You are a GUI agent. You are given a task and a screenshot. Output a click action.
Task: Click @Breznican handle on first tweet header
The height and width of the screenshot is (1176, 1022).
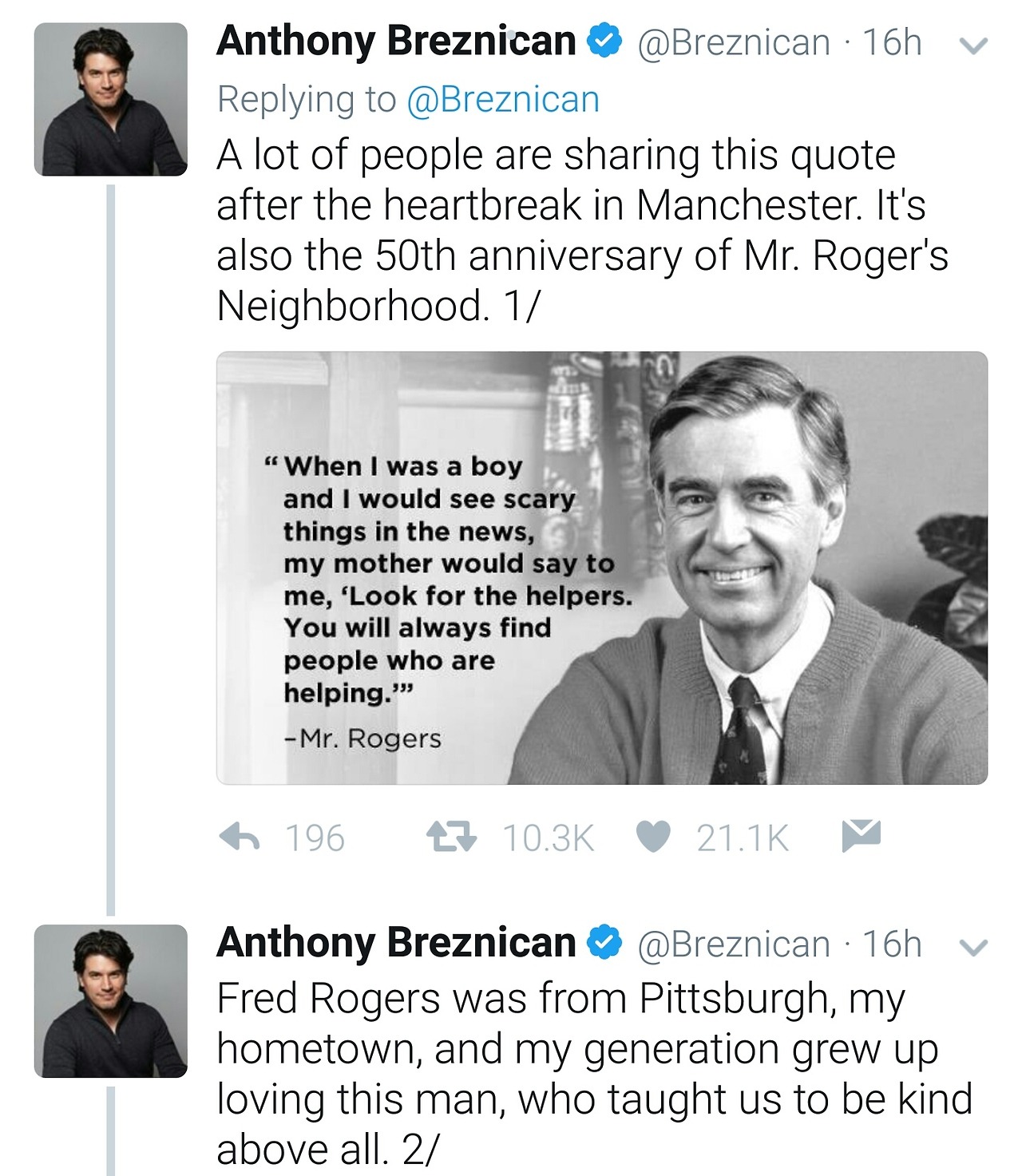734,42
